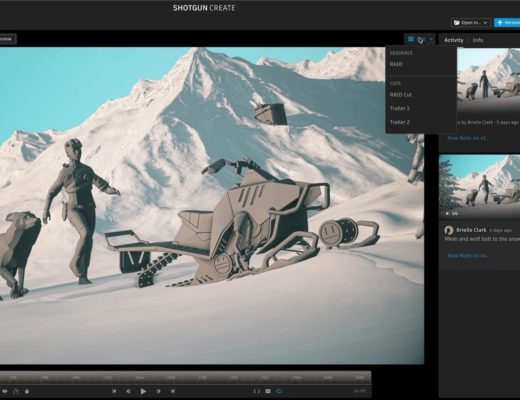This screenshot has height=400, width=520.
Task: Click the list view icon above the viewer
Action: [x=411, y=39]
